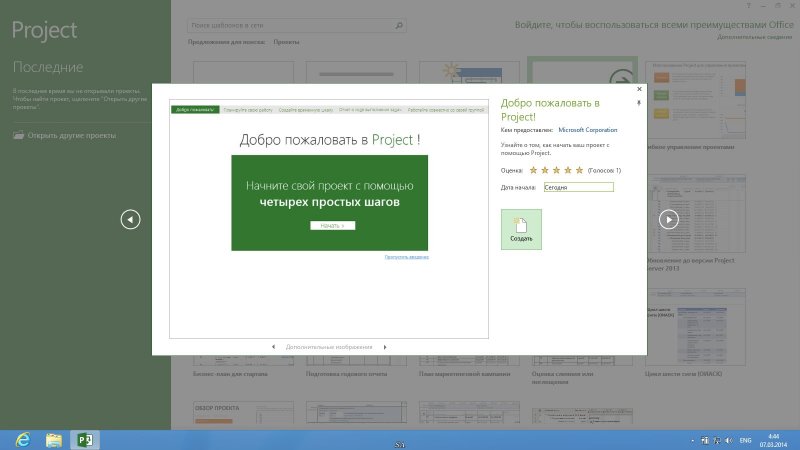The width and height of the screenshot is (800, 450).
Task: Show hidden tray icons arrow
Action: tap(692, 440)
